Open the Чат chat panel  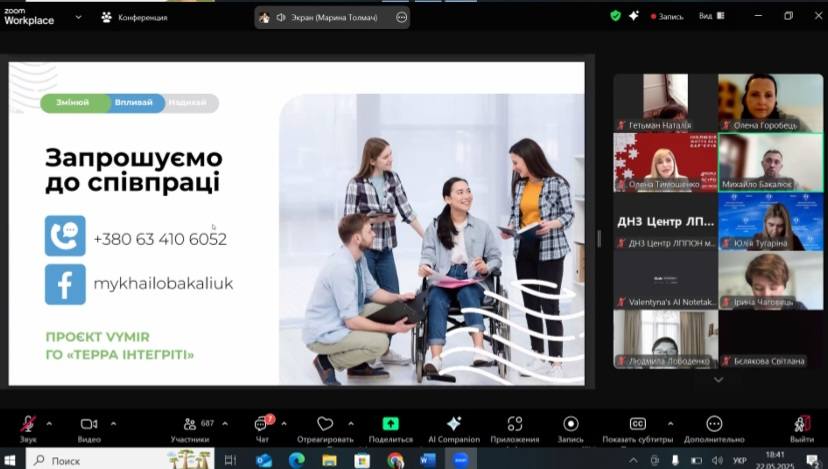[x=261, y=424]
